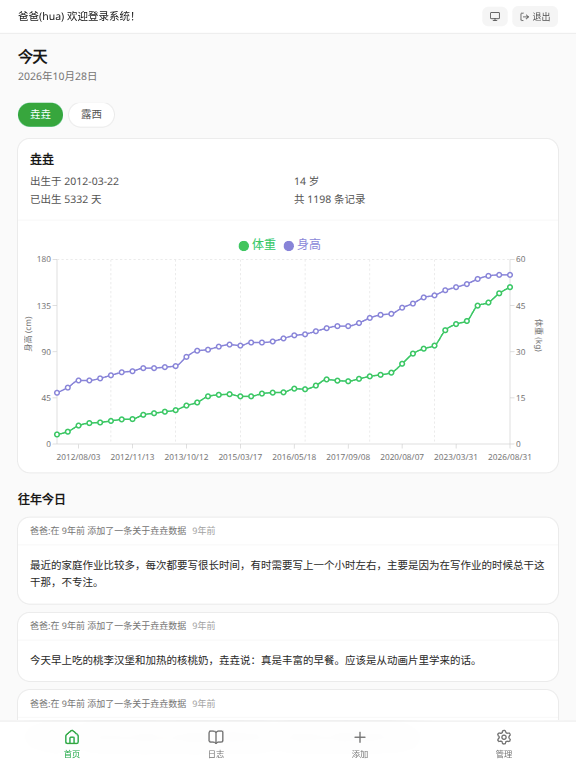Viewport: 576px width, 768px height.
Task: Click the 2020/08/07 axis date label
Action: pos(402,457)
